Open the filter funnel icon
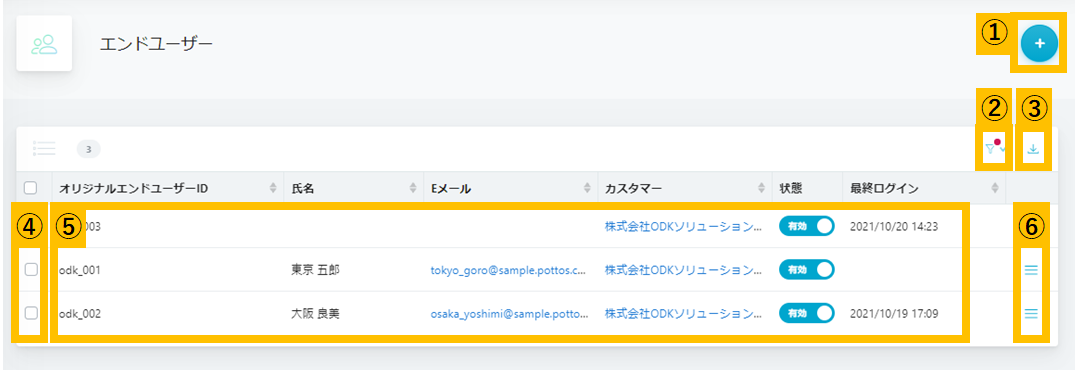Viewport: 1075px width, 370px height. (990, 149)
